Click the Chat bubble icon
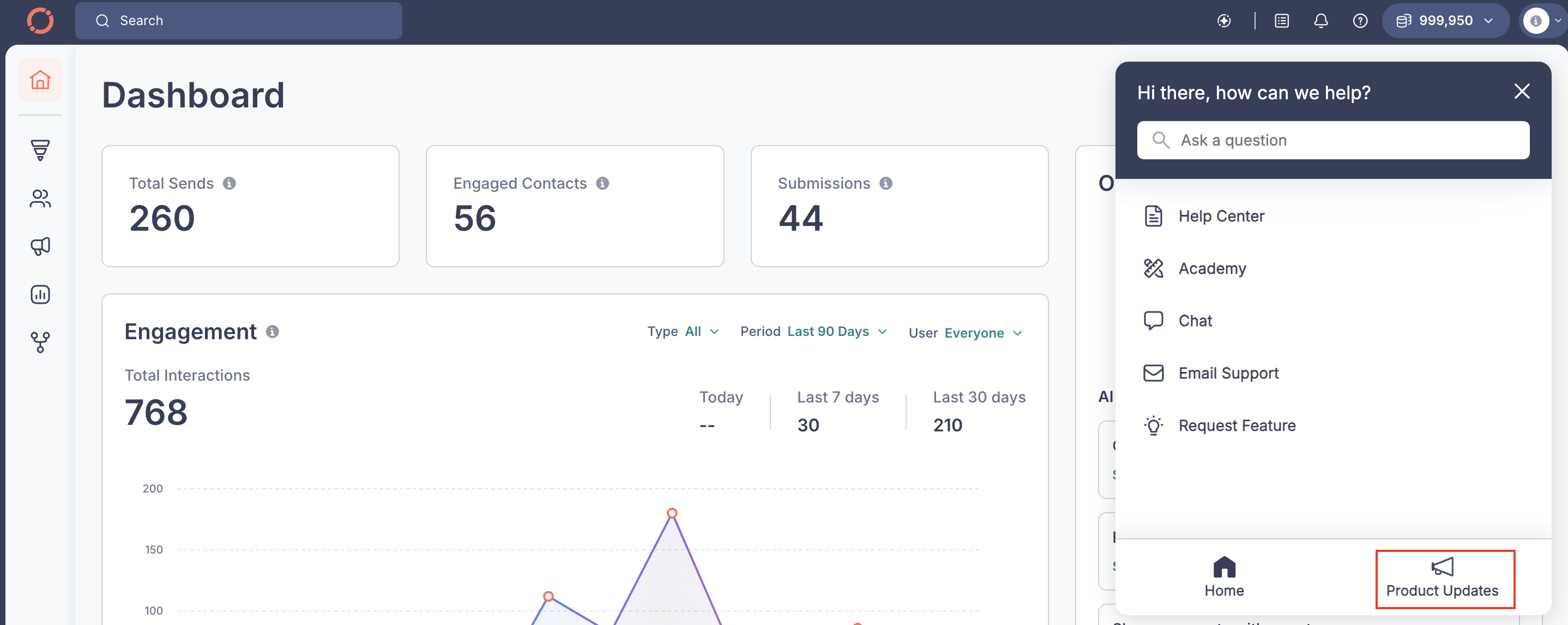 pos(1154,321)
